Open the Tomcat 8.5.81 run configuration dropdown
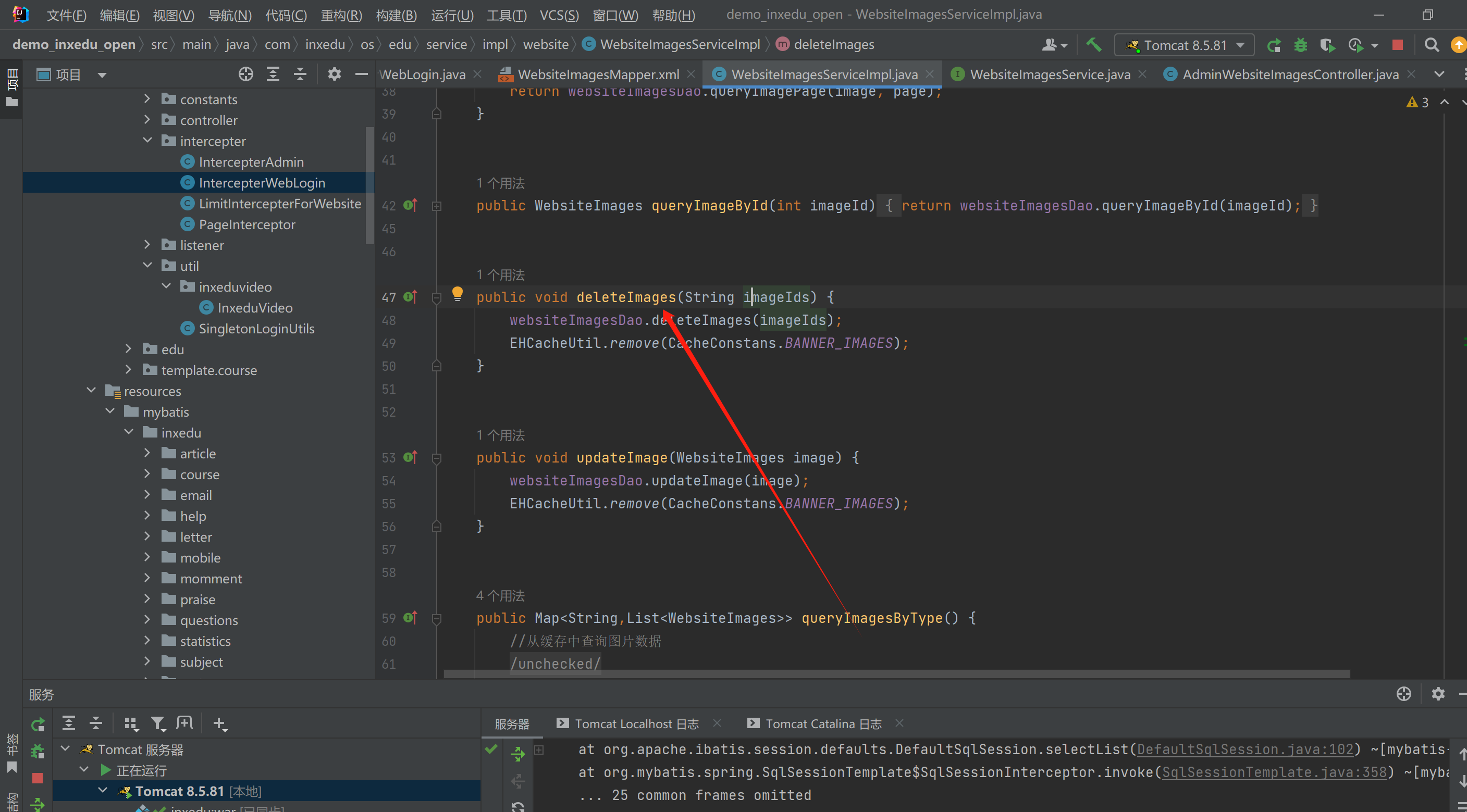 pos(1185,45)
